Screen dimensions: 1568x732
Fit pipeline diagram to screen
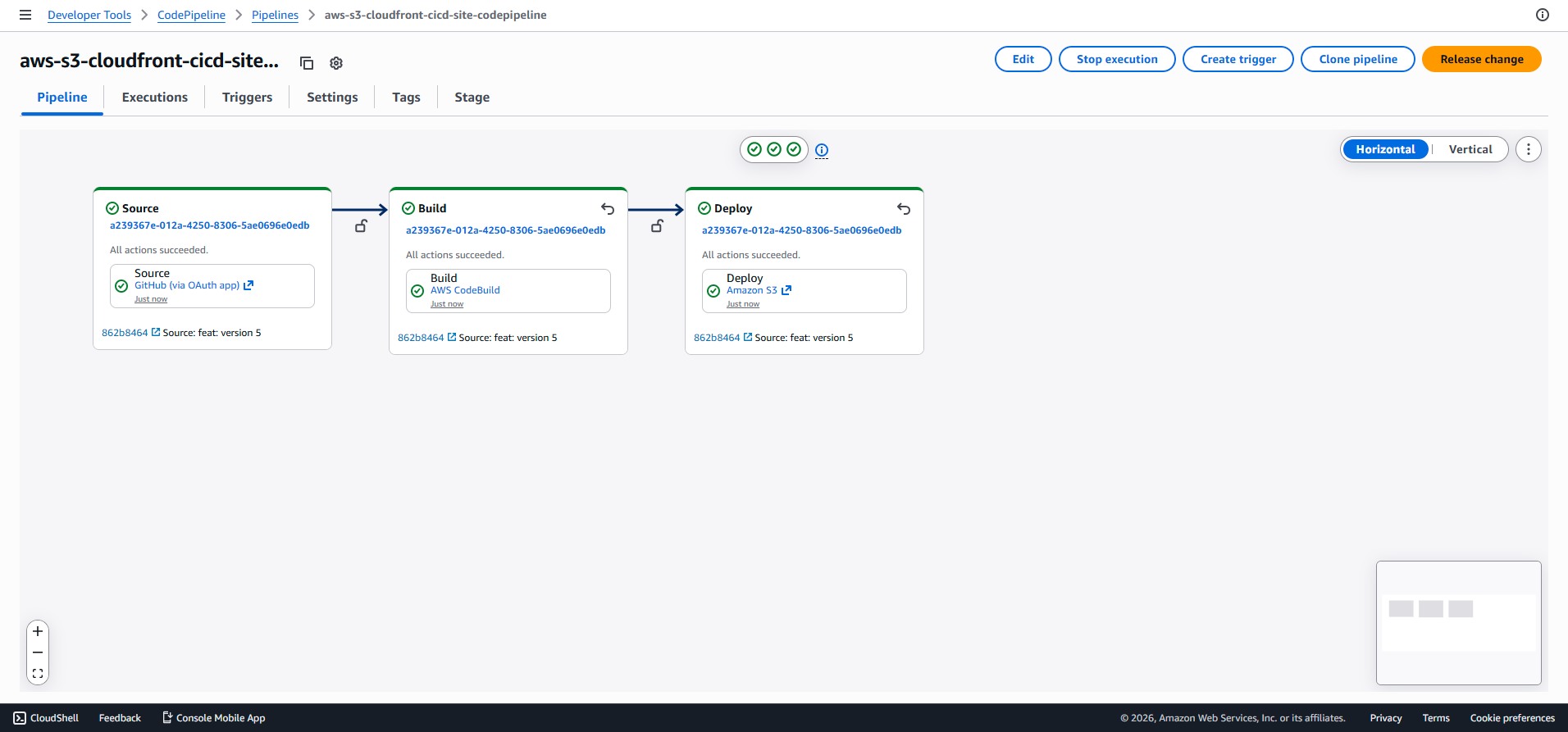point(38,674)
